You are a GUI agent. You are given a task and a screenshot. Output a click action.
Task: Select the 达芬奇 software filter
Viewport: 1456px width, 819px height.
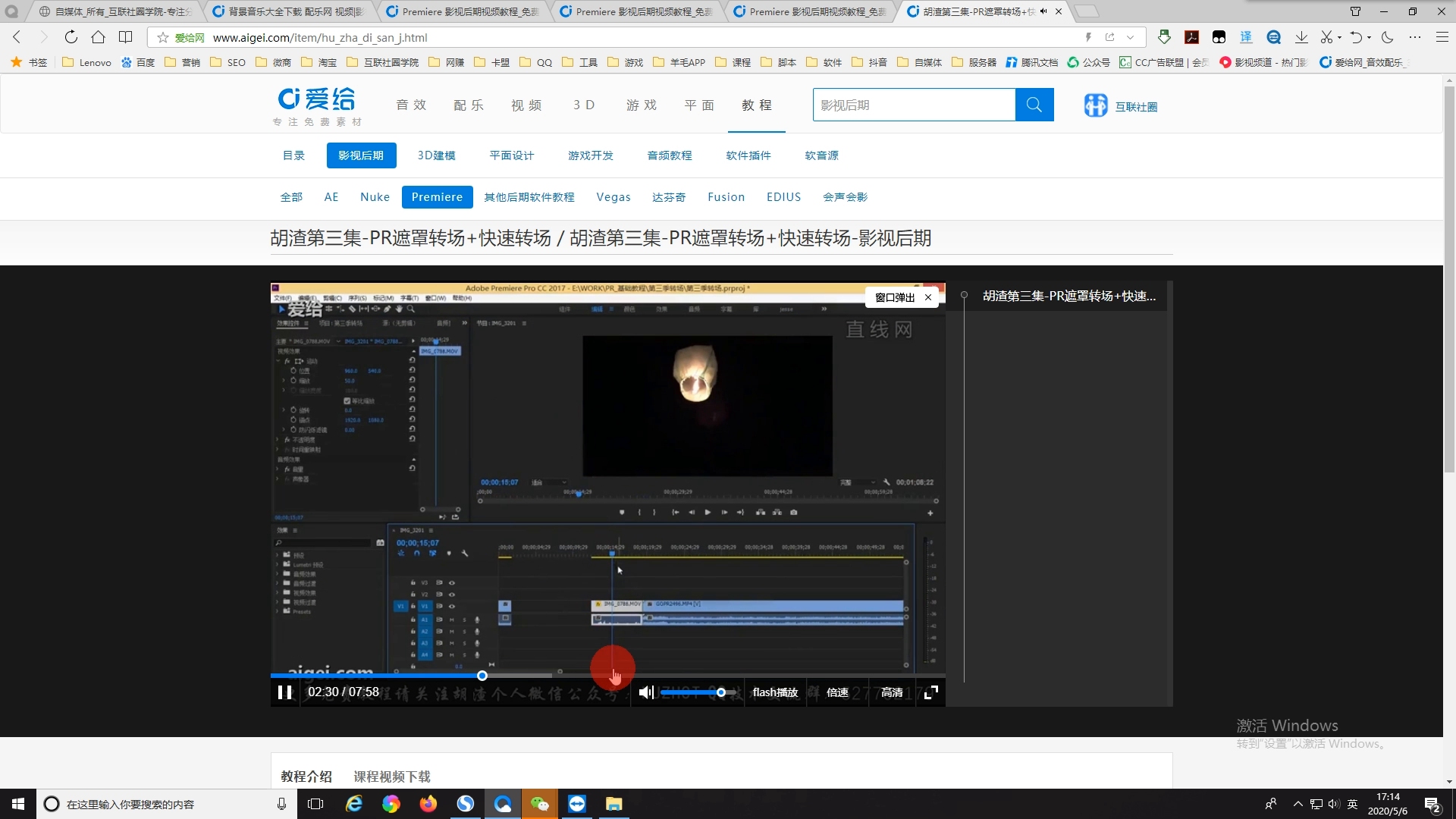[669, 197]
